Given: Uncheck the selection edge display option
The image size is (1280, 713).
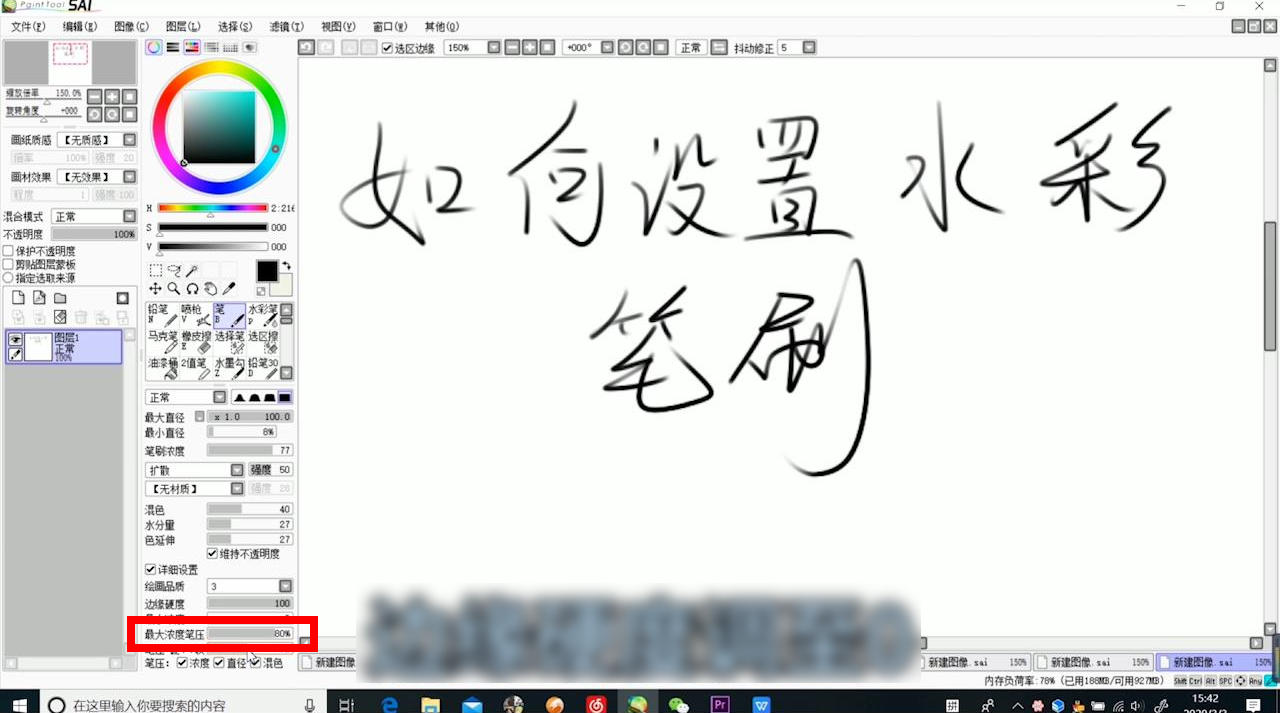Looking at the screenshot, I should (388, 47).
